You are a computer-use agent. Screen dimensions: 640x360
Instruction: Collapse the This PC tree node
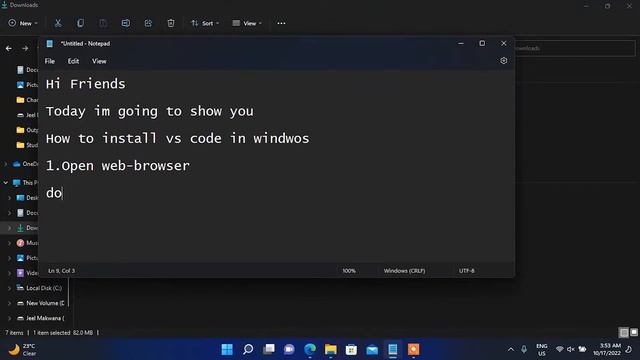6,182
